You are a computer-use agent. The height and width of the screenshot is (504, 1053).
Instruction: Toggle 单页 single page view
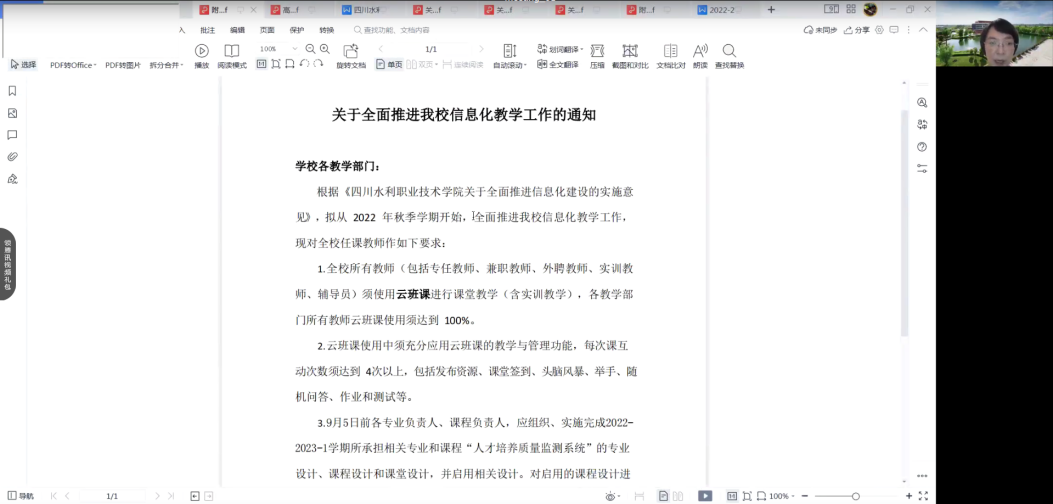click(389, 64)
